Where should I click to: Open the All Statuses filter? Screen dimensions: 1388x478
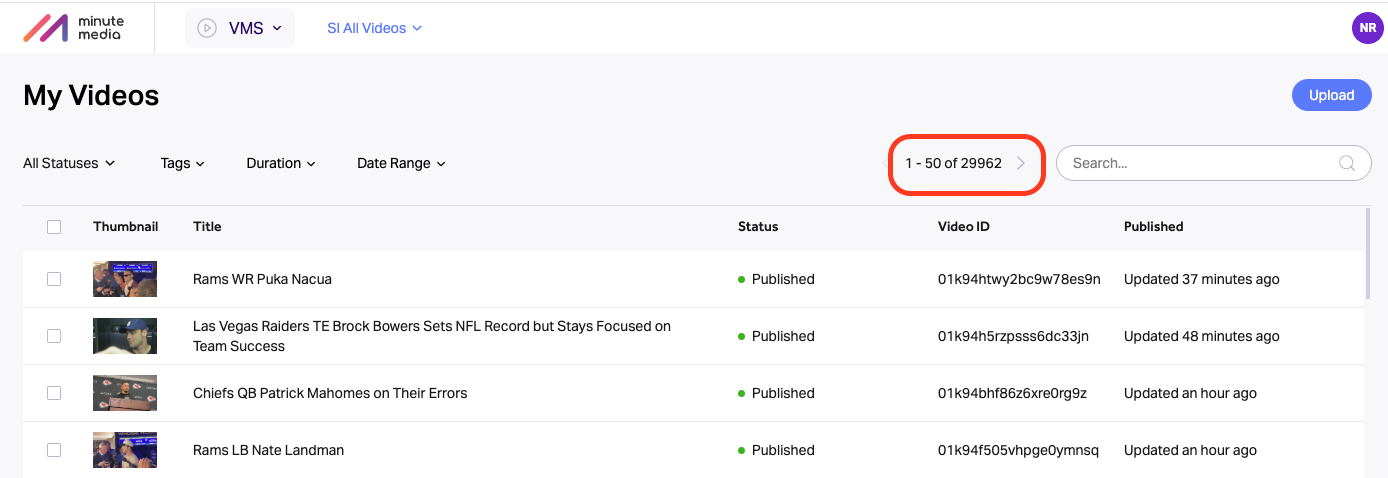[x=69, y=163]
